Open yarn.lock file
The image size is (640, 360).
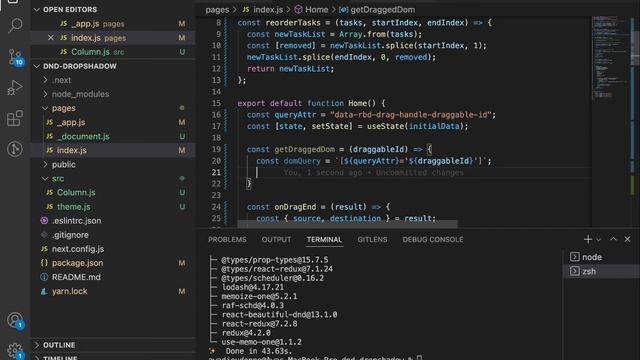coord(113,291)
